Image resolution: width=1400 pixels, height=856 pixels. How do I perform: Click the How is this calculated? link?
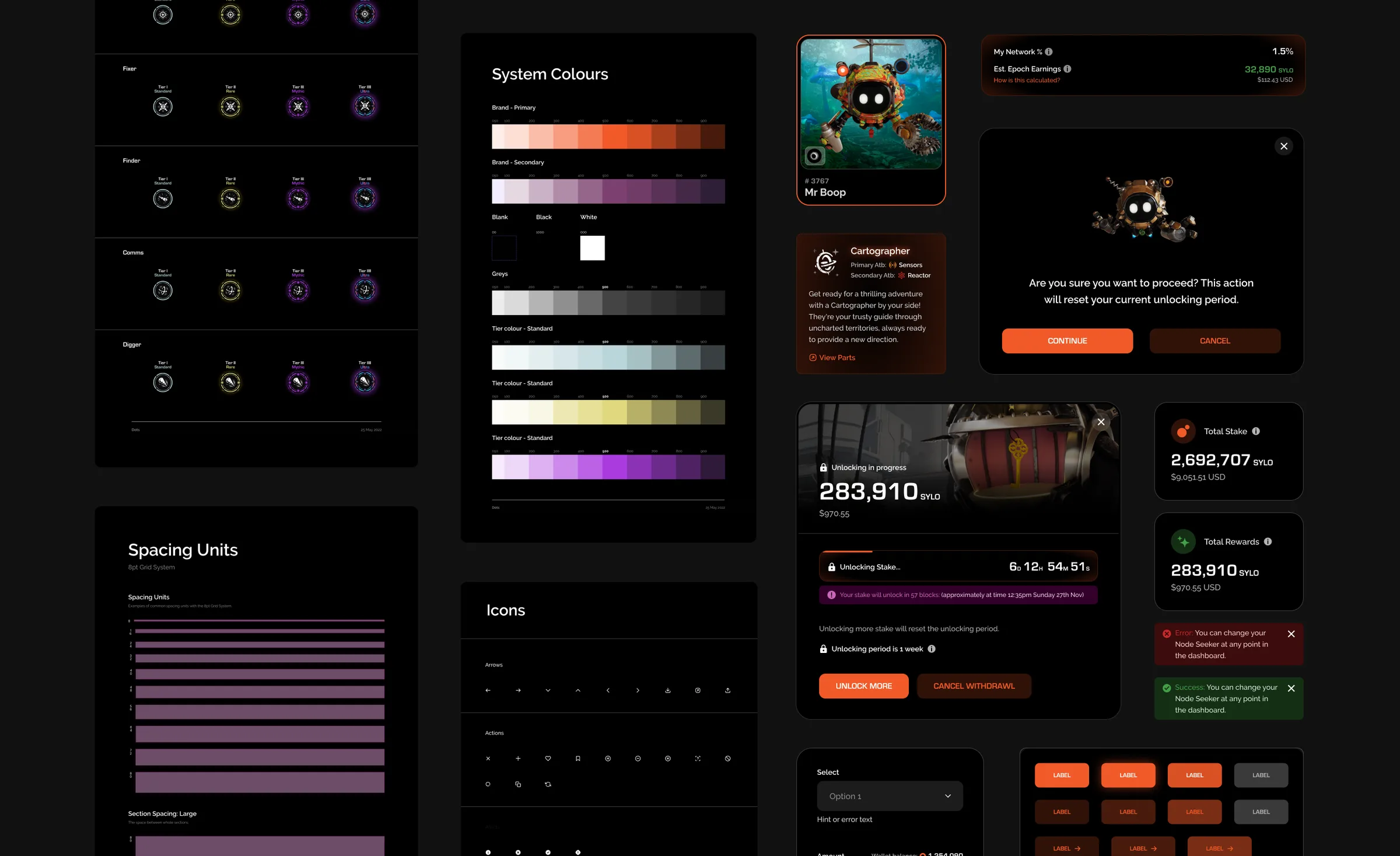(1027, 80)
